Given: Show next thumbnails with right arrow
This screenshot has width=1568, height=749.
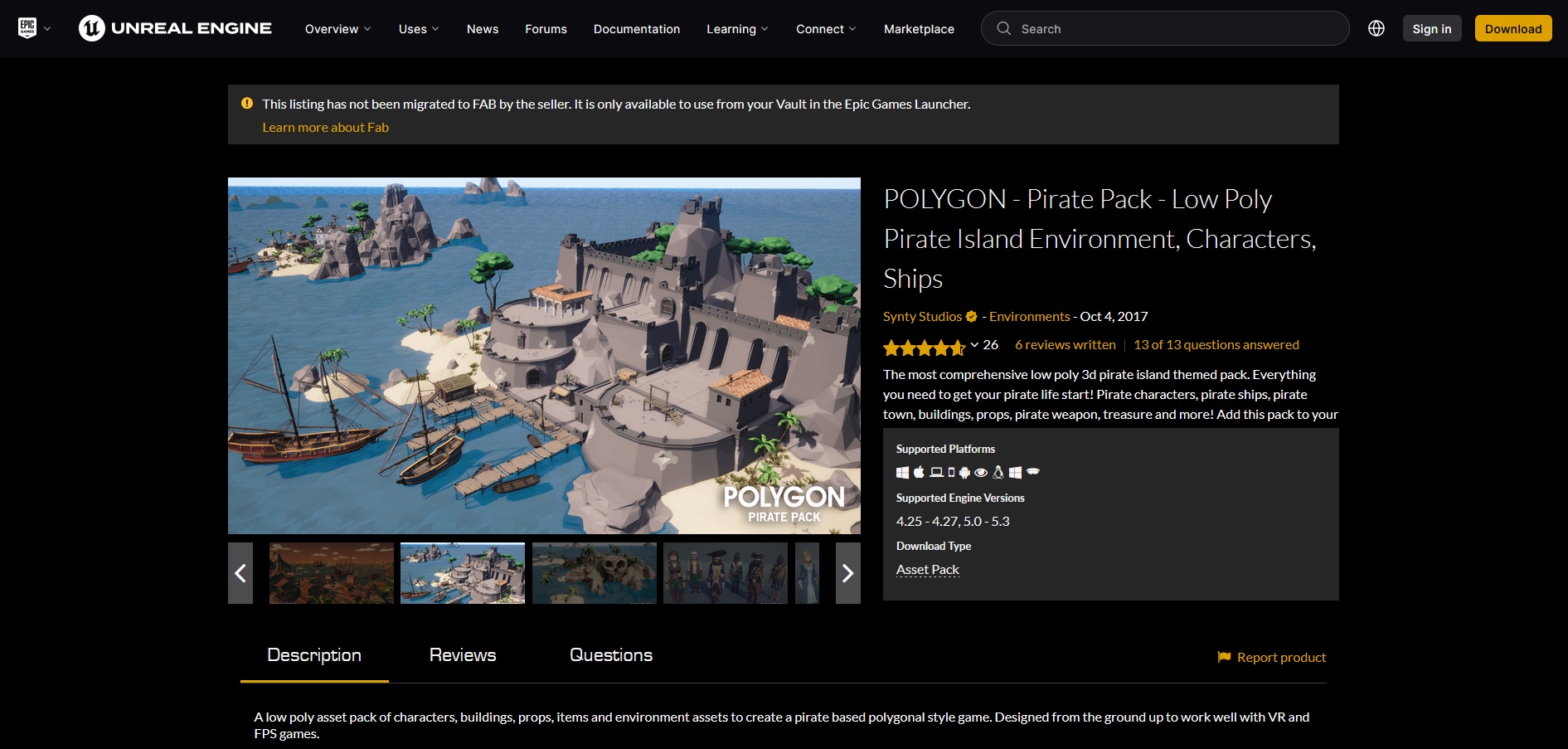Looking at the screenshot, I should pos(847,573).
